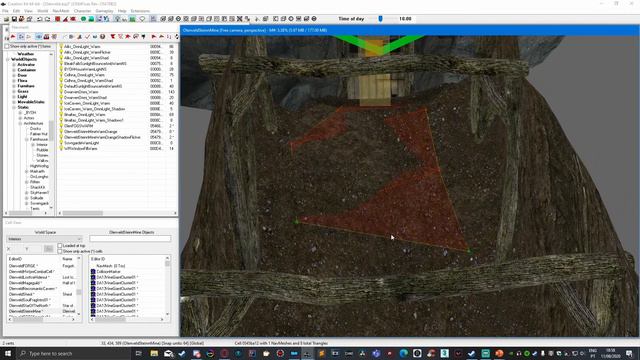Open the World Space Interiors dropdown

click(44, 239)
